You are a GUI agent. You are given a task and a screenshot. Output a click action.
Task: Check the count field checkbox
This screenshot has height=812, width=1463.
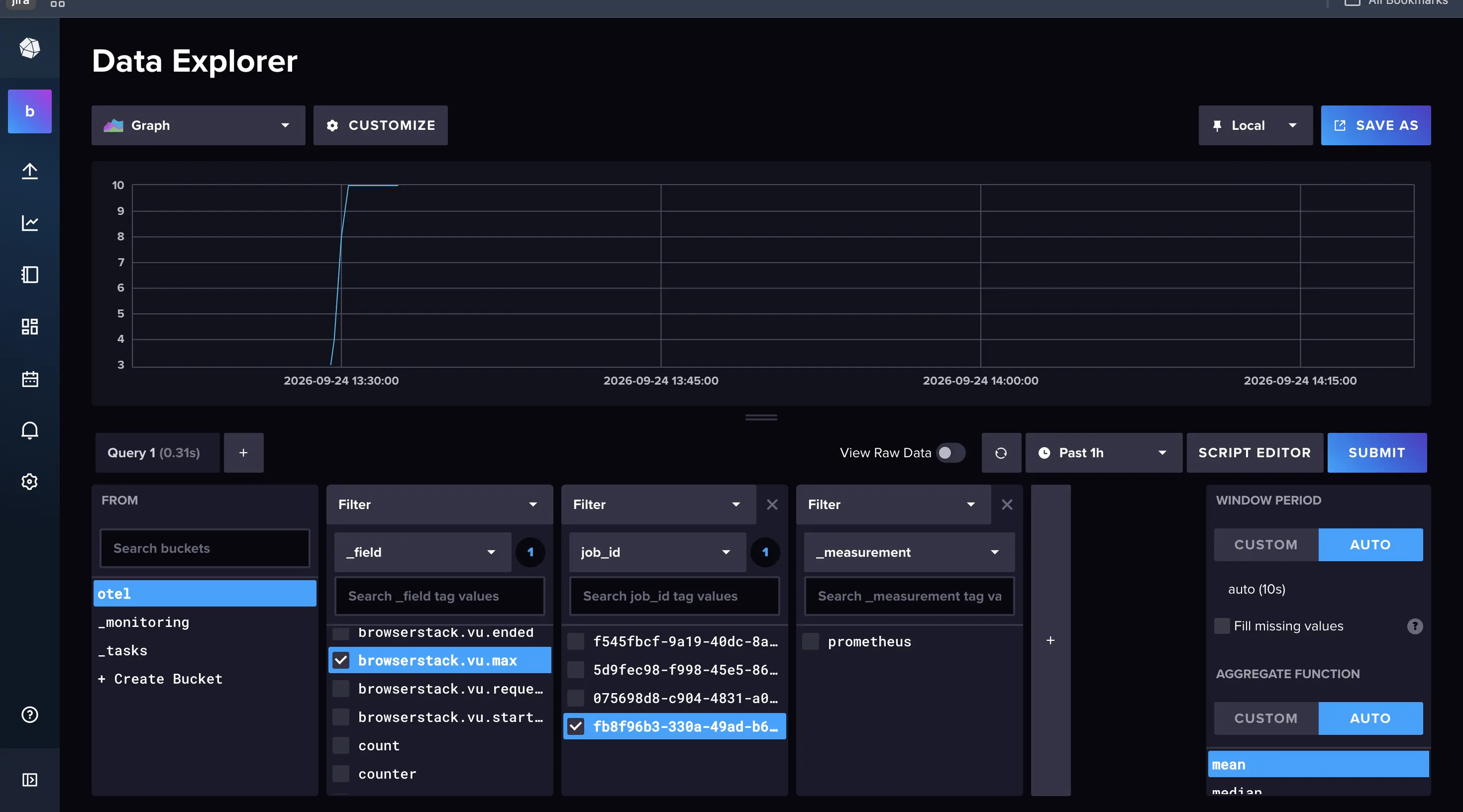coord(341,745)
